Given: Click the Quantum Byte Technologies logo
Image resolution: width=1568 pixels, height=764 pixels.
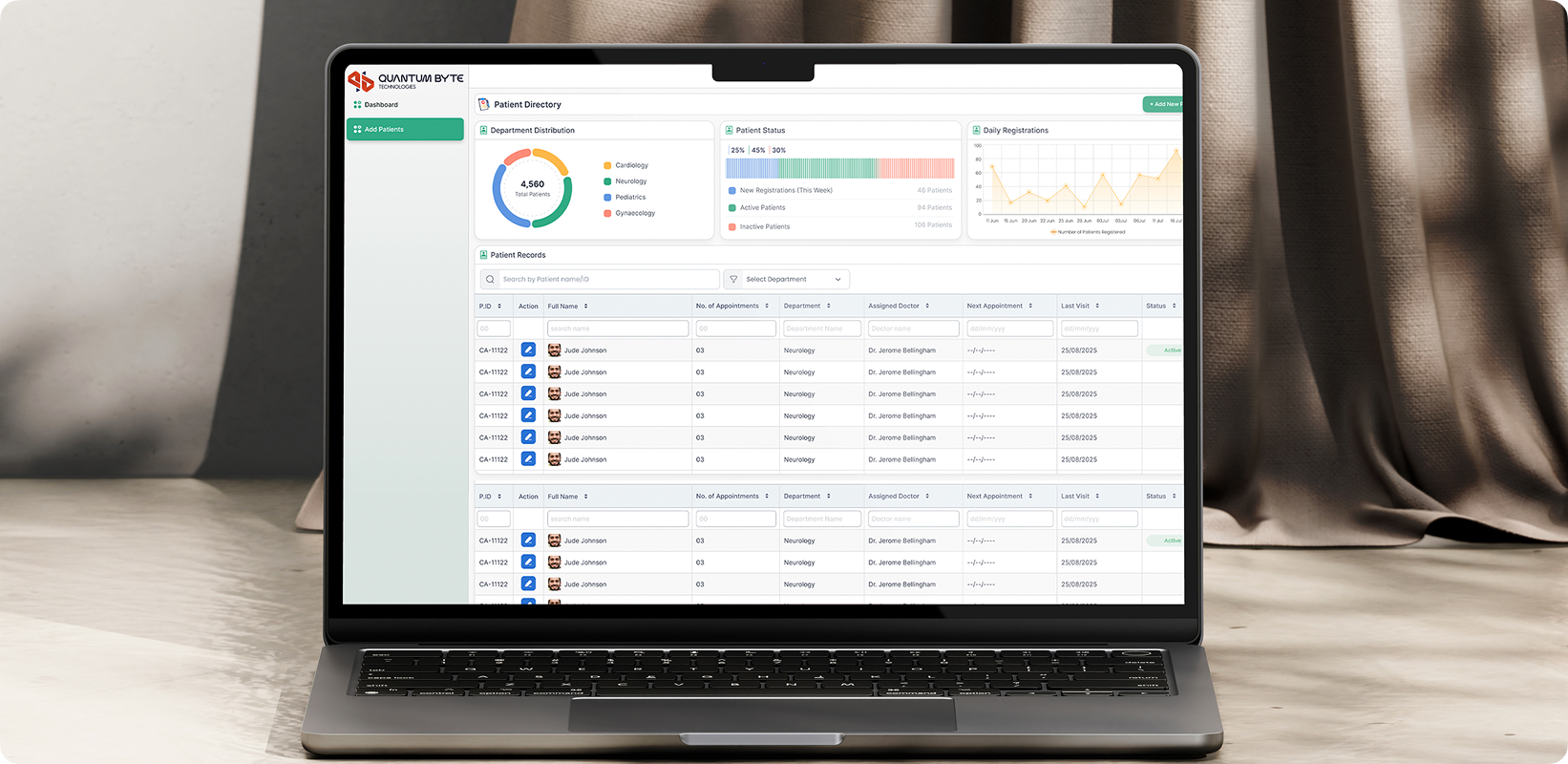Looking at the screenshot, I should pyautogui.click(x=405, y=81).
